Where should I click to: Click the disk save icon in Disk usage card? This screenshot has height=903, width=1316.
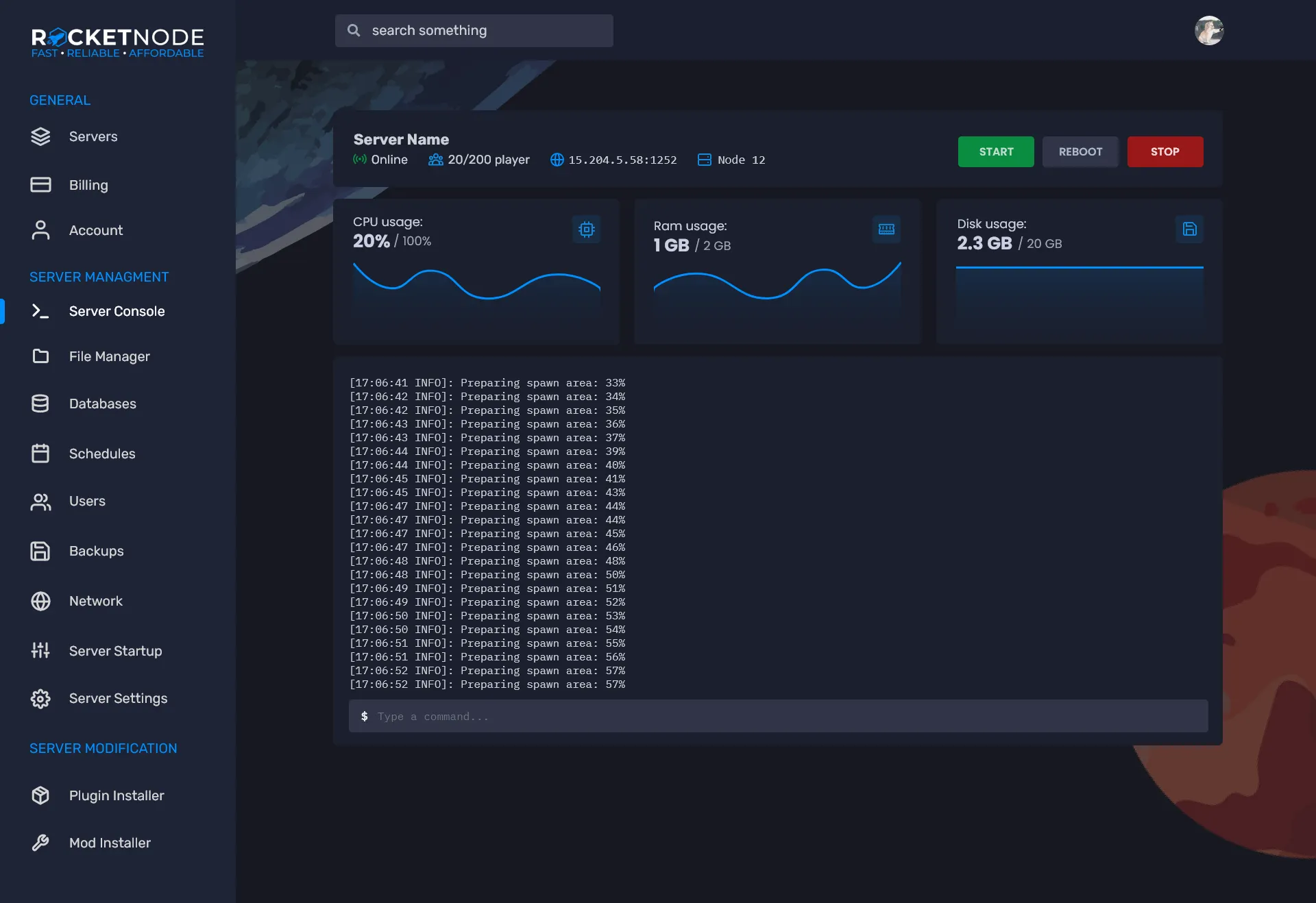[x=1189, y=229]
